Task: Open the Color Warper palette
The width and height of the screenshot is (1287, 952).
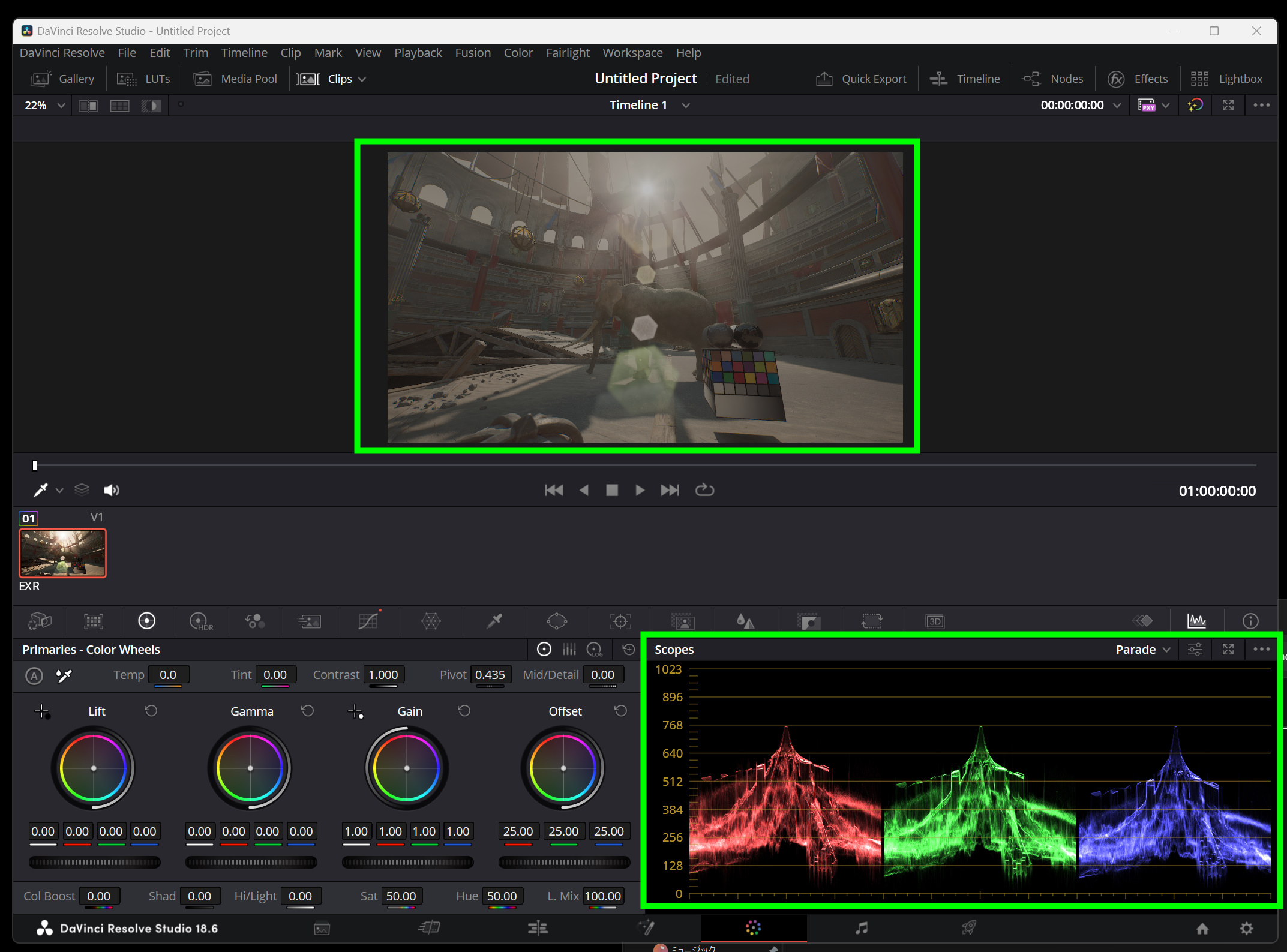Action: pos(431,621)
